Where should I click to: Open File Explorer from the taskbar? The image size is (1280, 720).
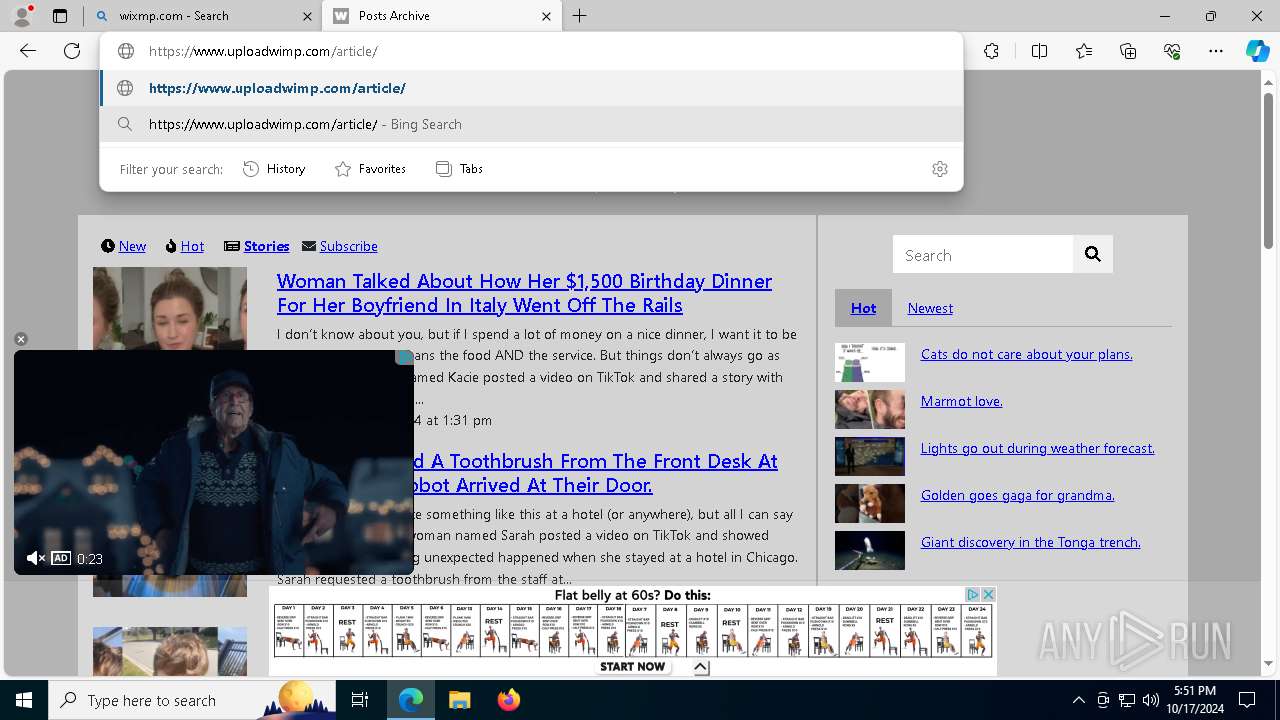[459, 700]
